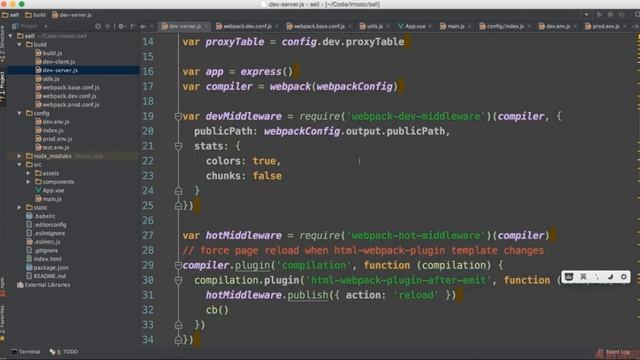Screen dimensions: 640x360
Task: Click the dev-server.js breadcrumb in navigation bar
Action: click(72, 15)
